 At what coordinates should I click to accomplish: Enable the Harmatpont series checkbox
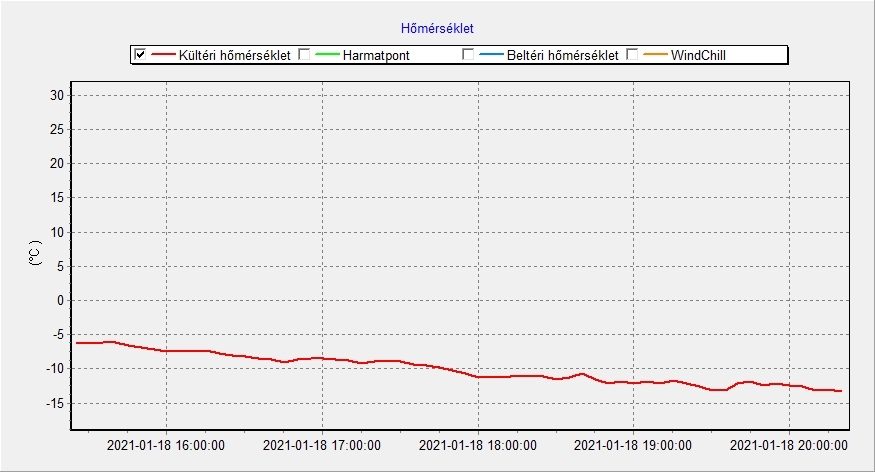click(x=305, y=55)
